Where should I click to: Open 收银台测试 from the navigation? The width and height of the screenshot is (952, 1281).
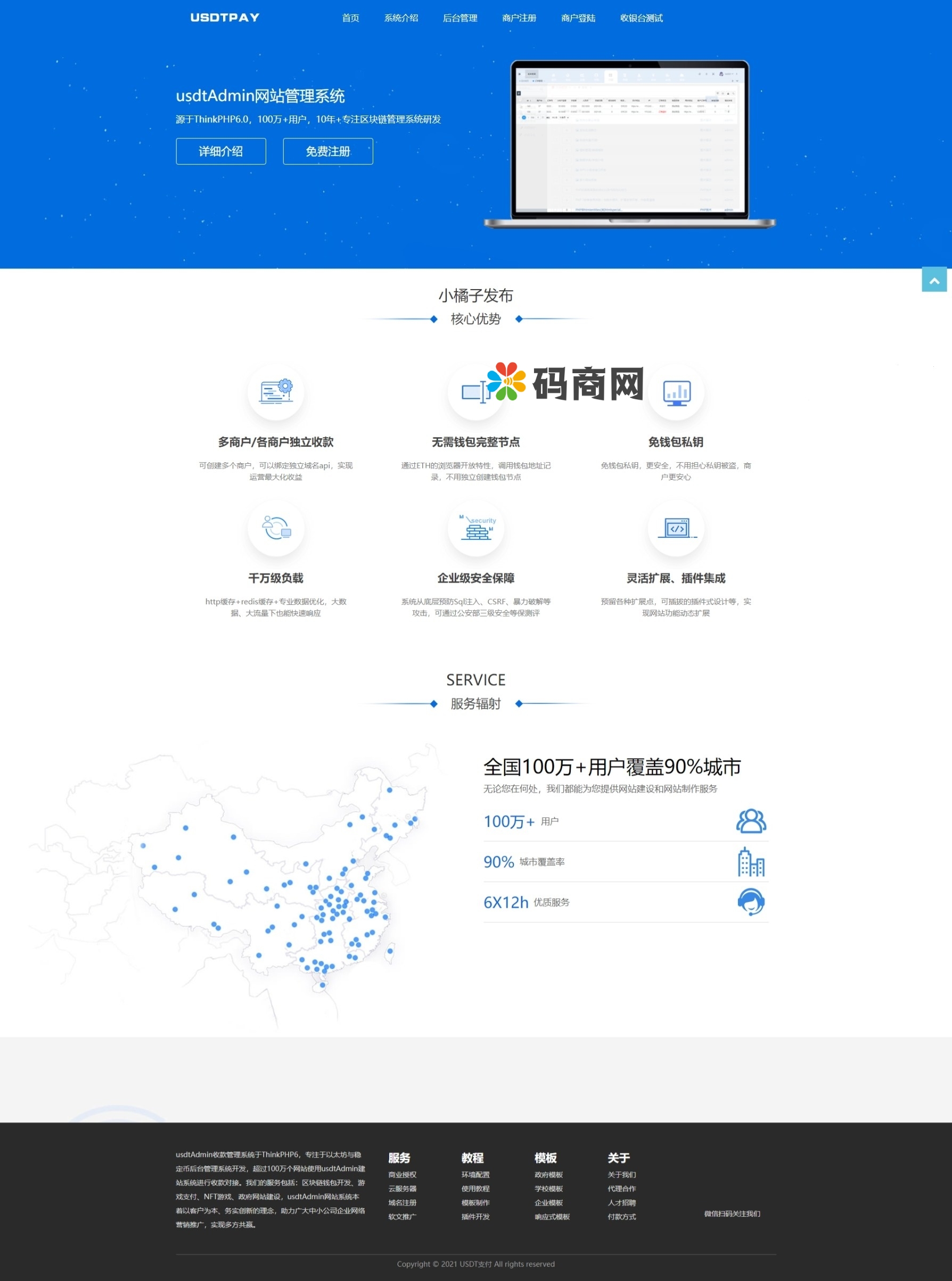pos(641,19)
